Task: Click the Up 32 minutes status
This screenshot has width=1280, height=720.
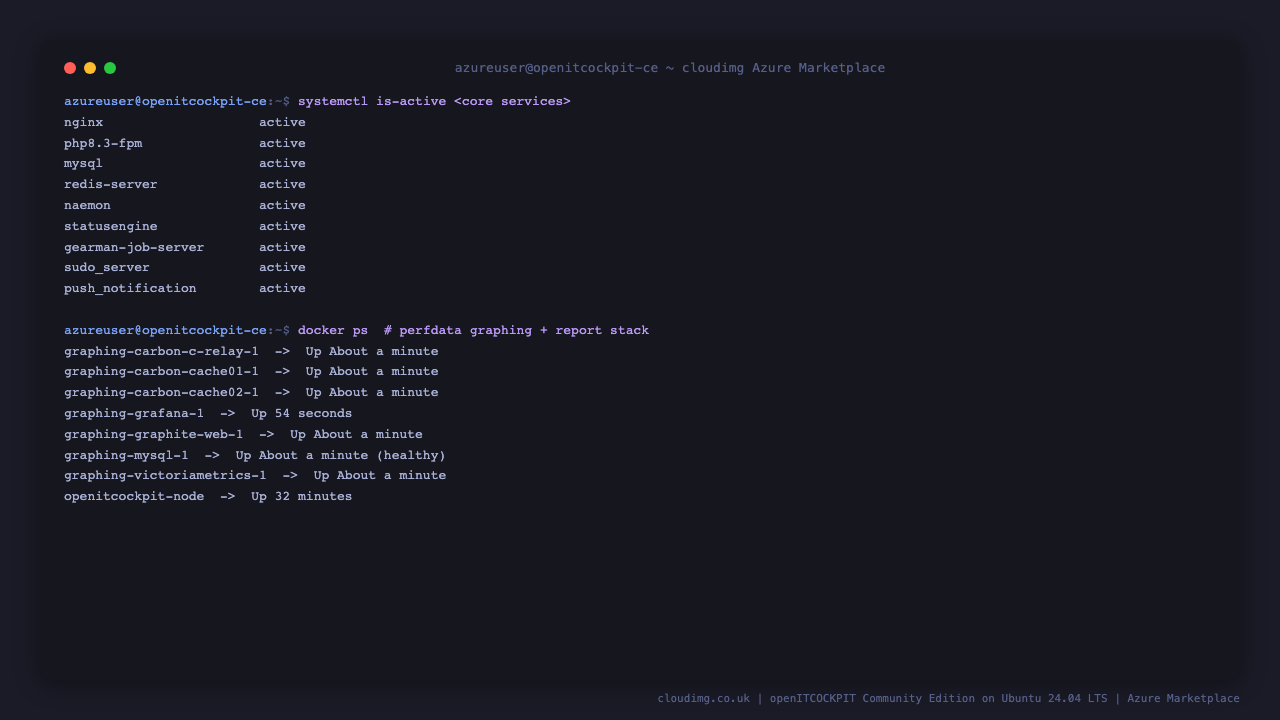Action: 302,497
